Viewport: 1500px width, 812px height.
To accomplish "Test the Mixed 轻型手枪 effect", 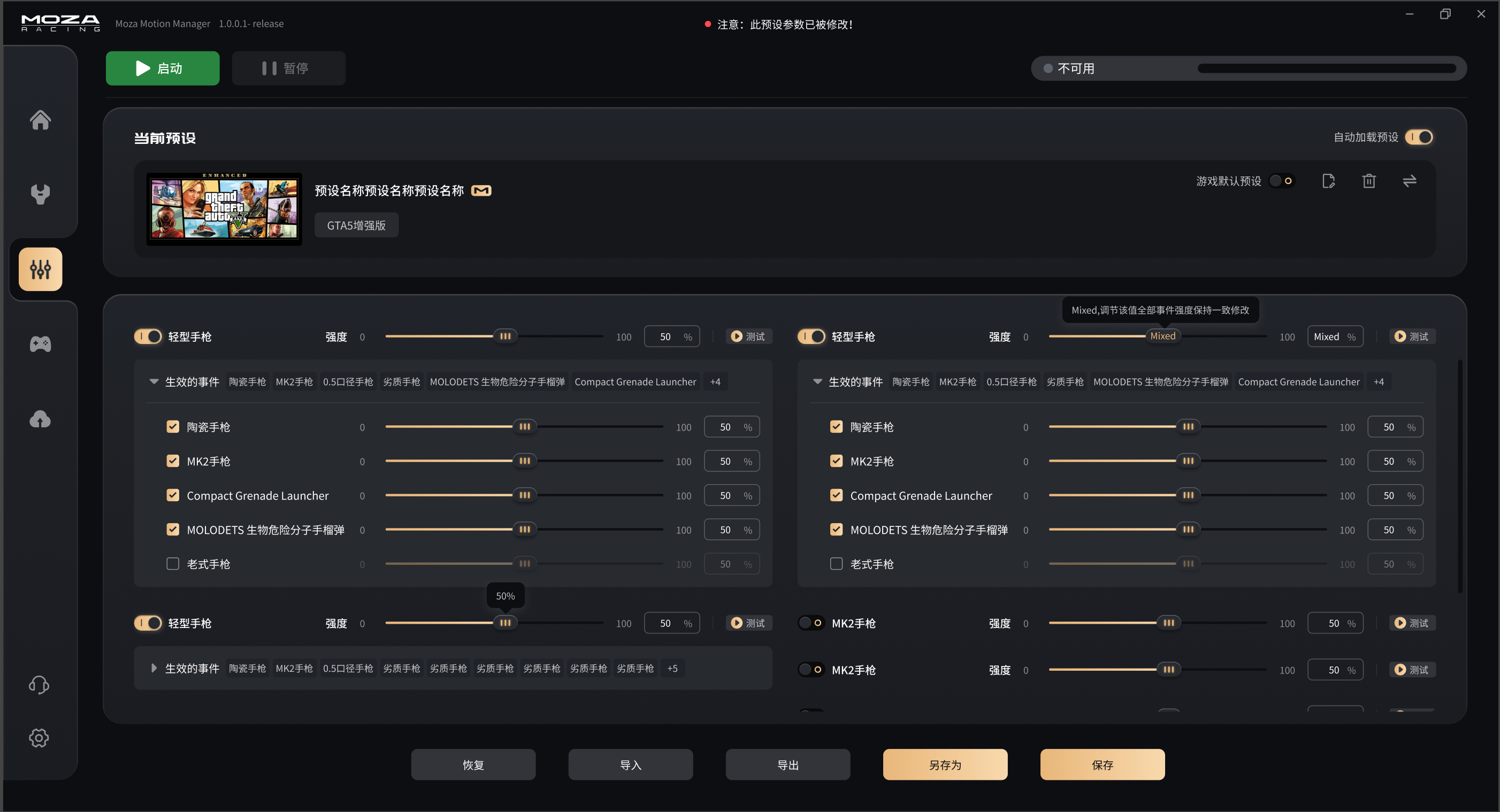I will pyautogui.click(x=1412, y=336).
